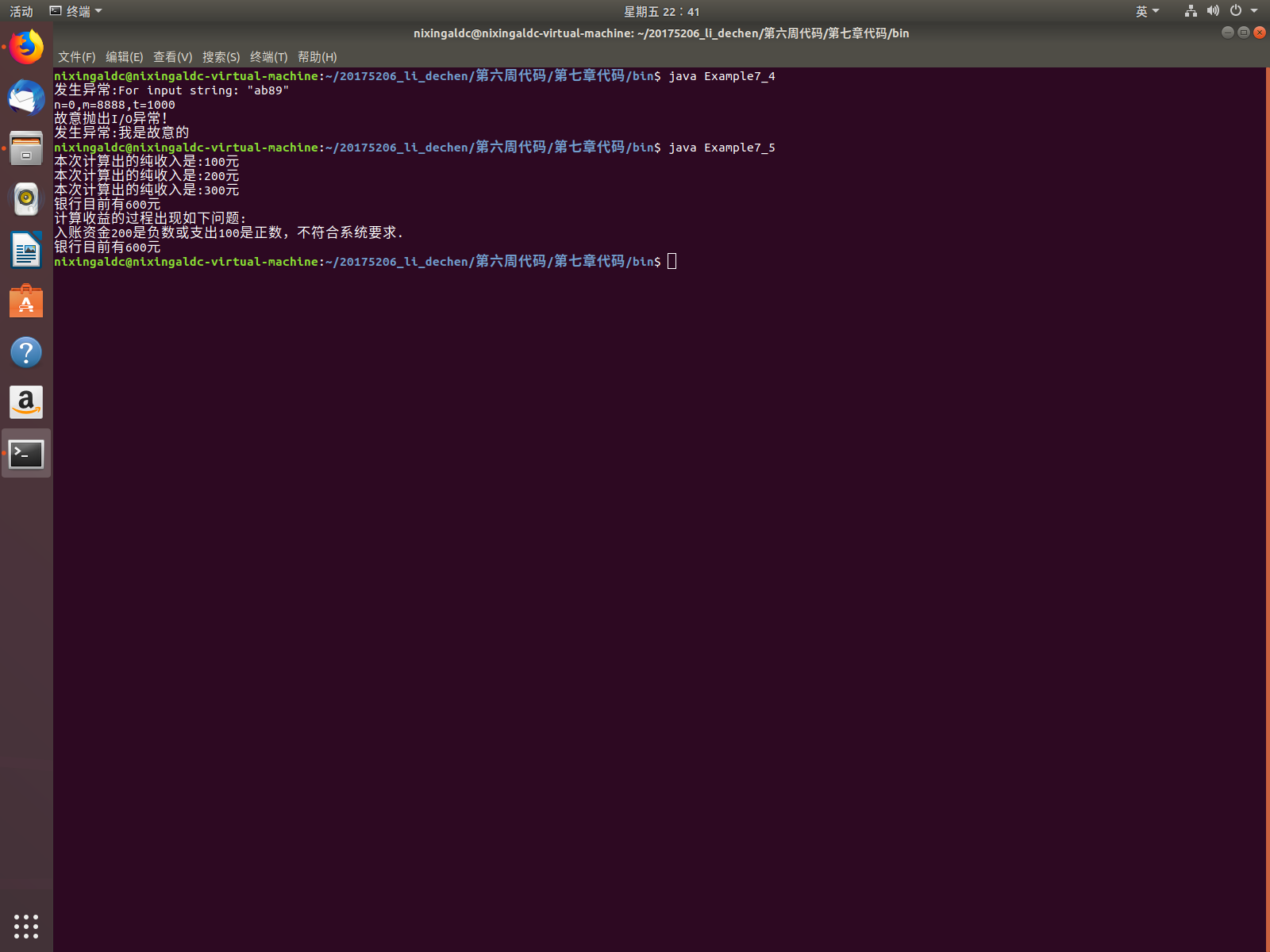
Task: Open the 查看(V) menu
Action: [x=173, y=57]
